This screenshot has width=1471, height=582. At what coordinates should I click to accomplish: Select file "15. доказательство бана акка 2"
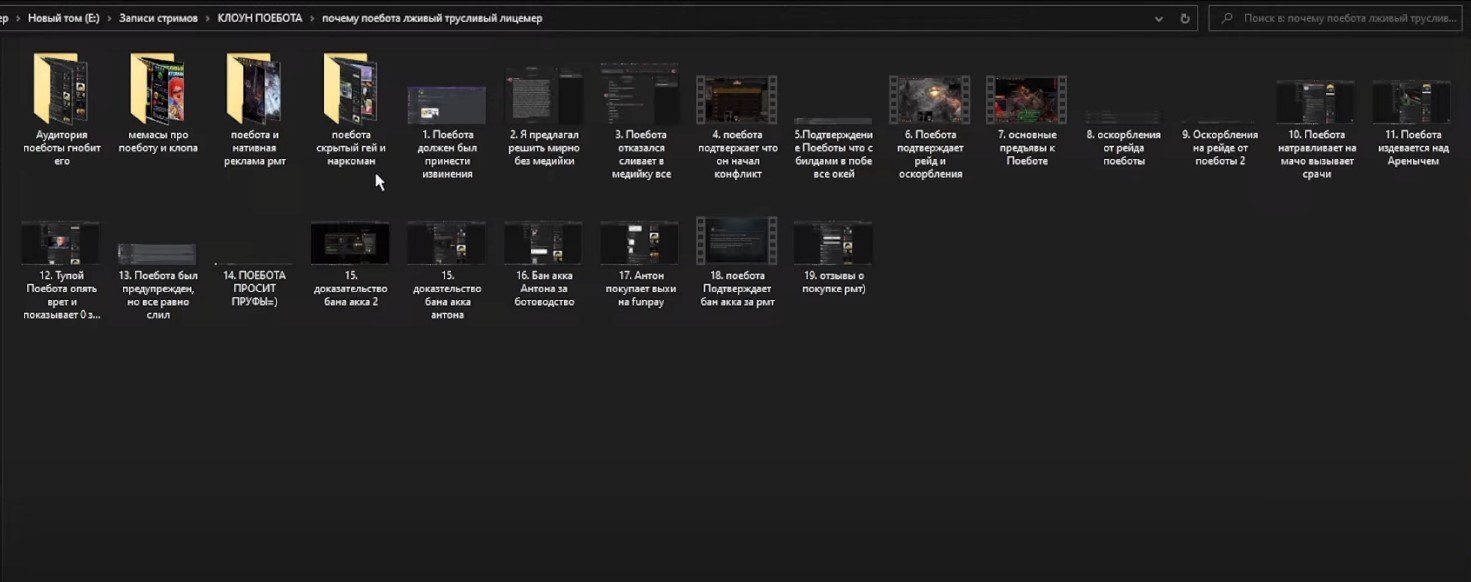click(350, 244)
